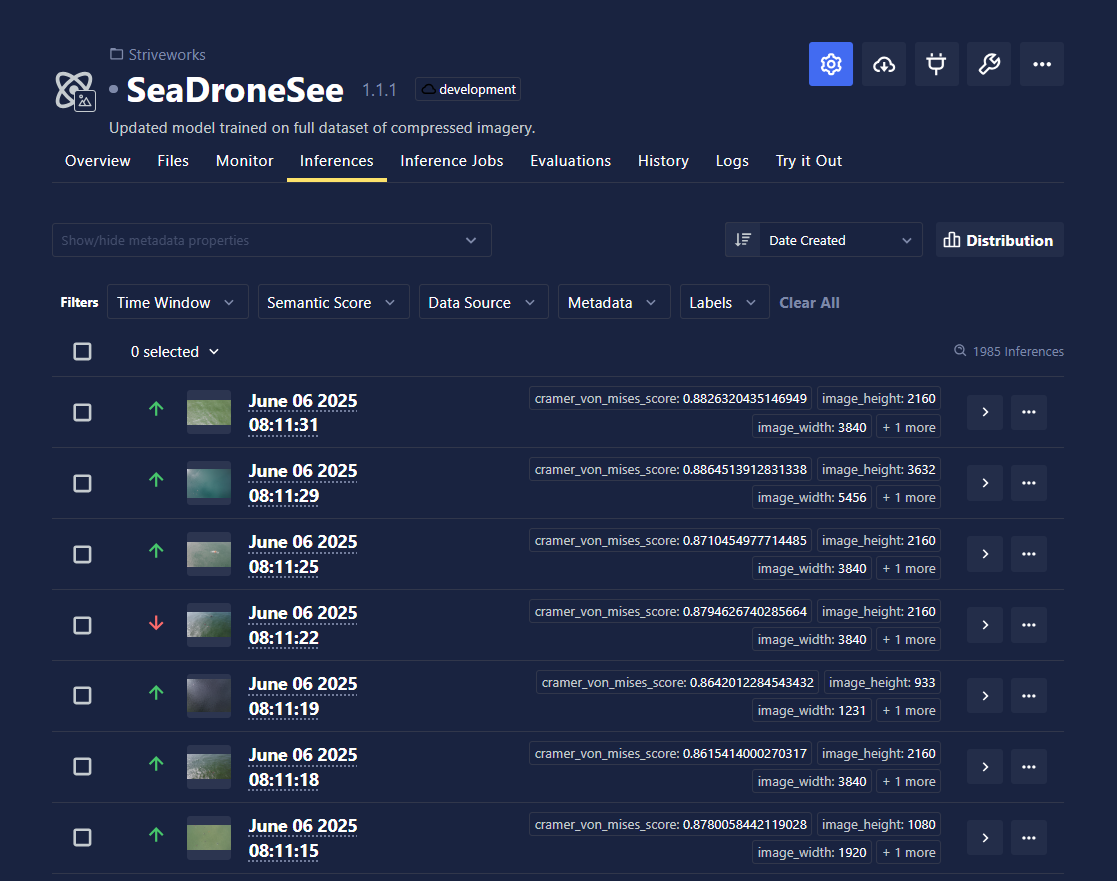
Task: Expand the Data Source filter
Action: click(x=483, y=302)
